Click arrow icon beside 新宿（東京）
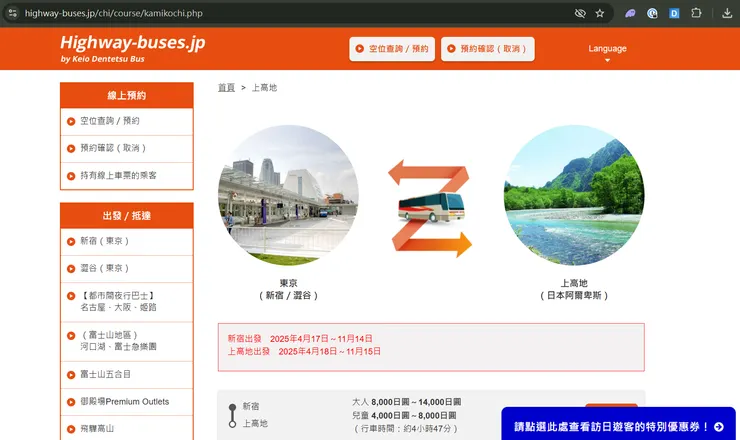The image size is (740, 440). coord(71,242)
